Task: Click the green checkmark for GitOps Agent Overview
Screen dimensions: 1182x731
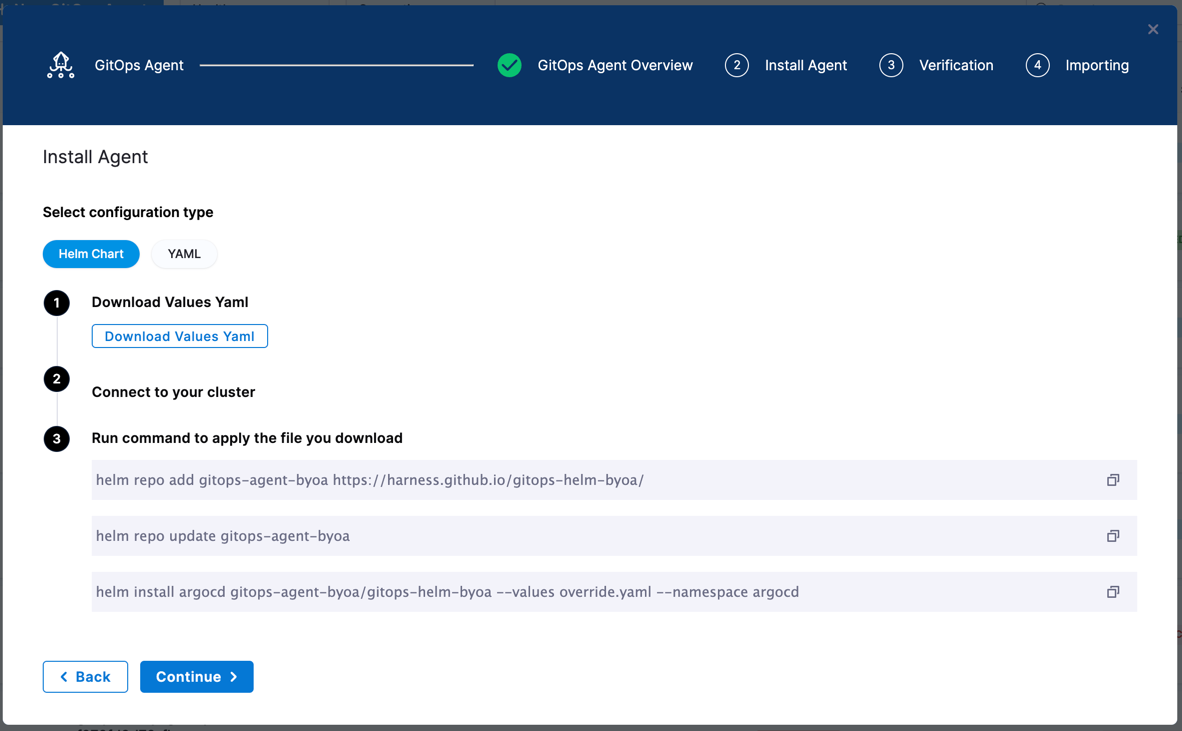Action: point(509,65)
